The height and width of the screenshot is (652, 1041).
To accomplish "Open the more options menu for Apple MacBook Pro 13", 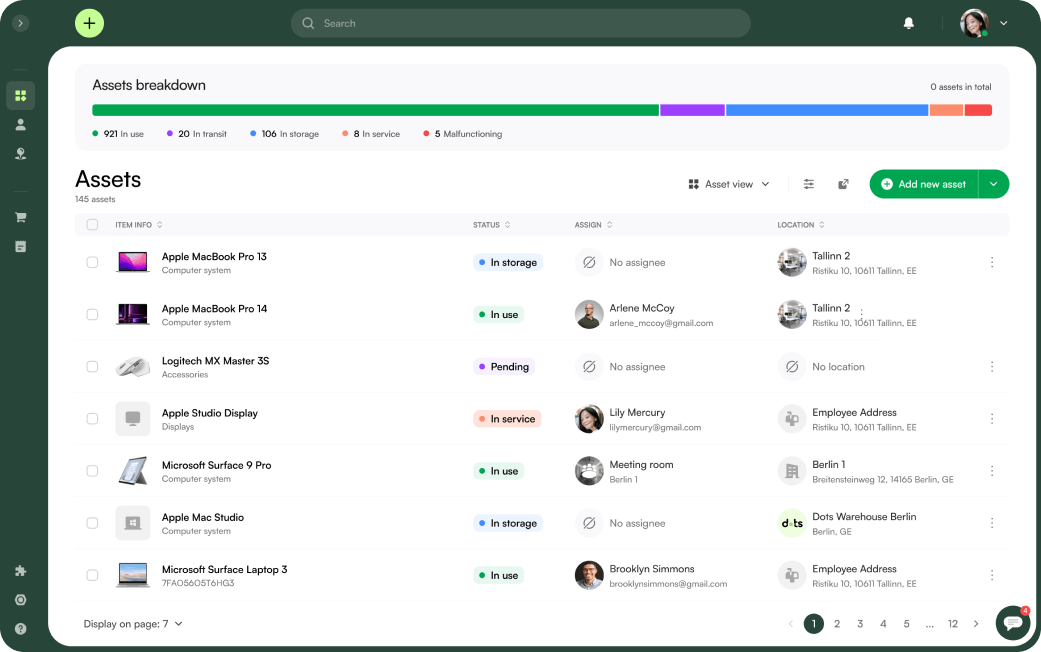I will 992,262.
